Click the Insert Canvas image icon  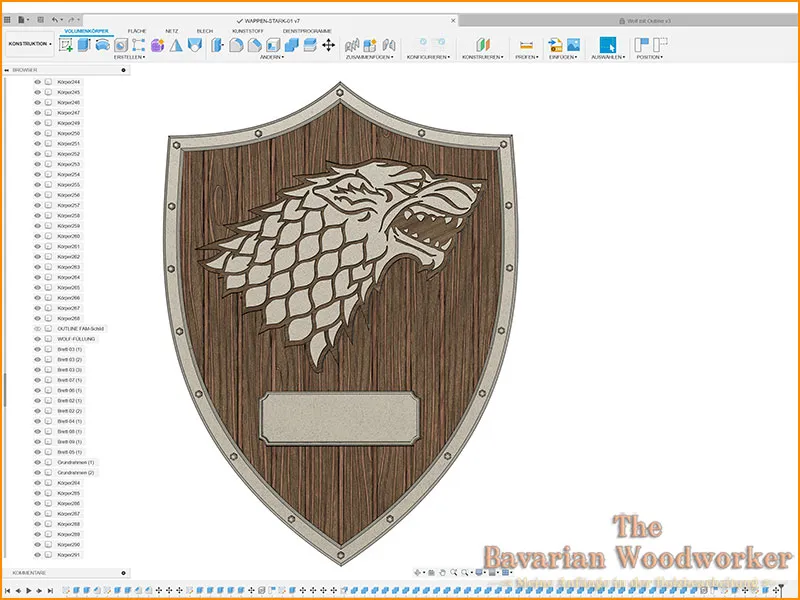pos(573,45)
